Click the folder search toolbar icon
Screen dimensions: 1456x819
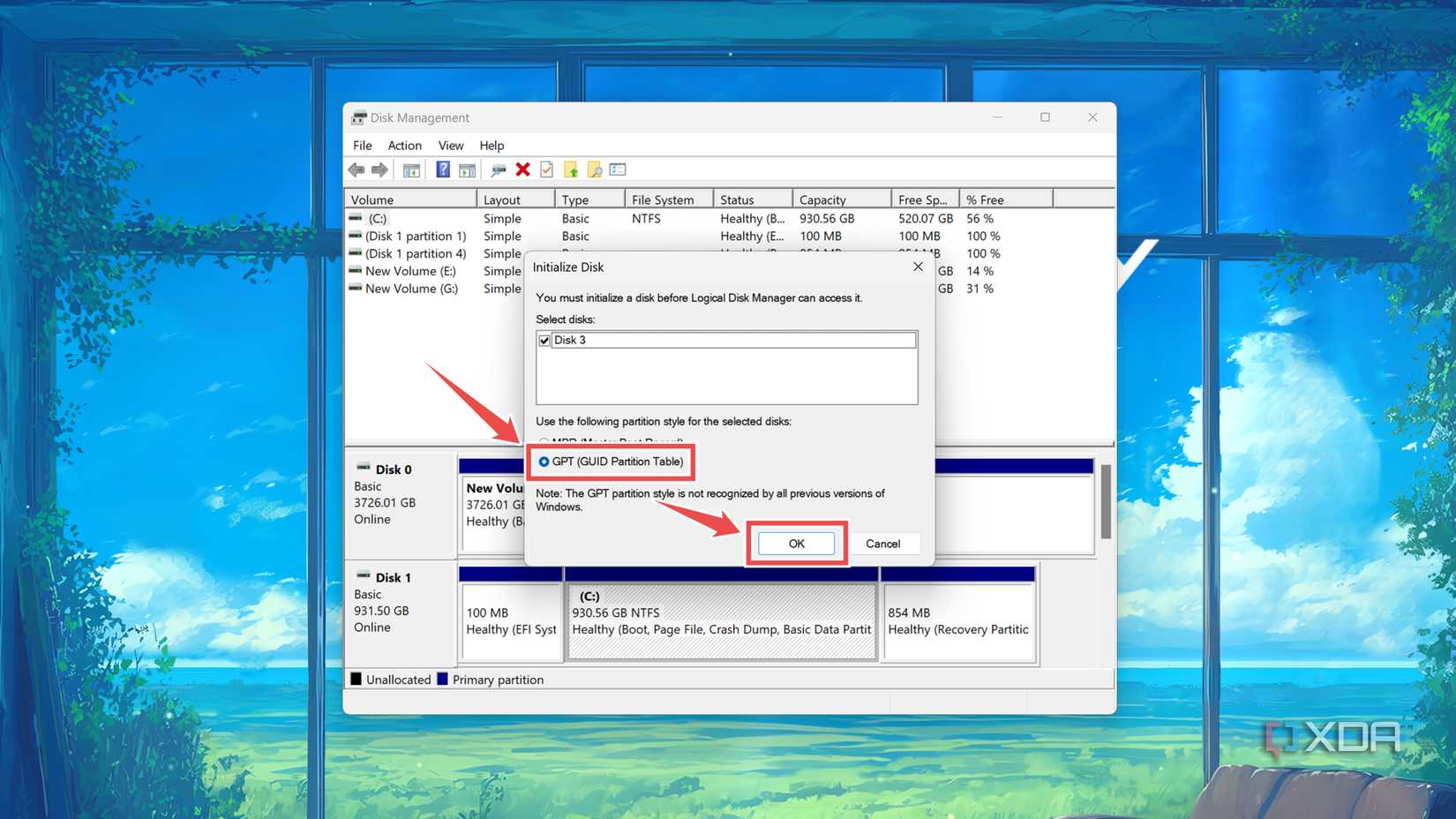(x=594, y=169)
